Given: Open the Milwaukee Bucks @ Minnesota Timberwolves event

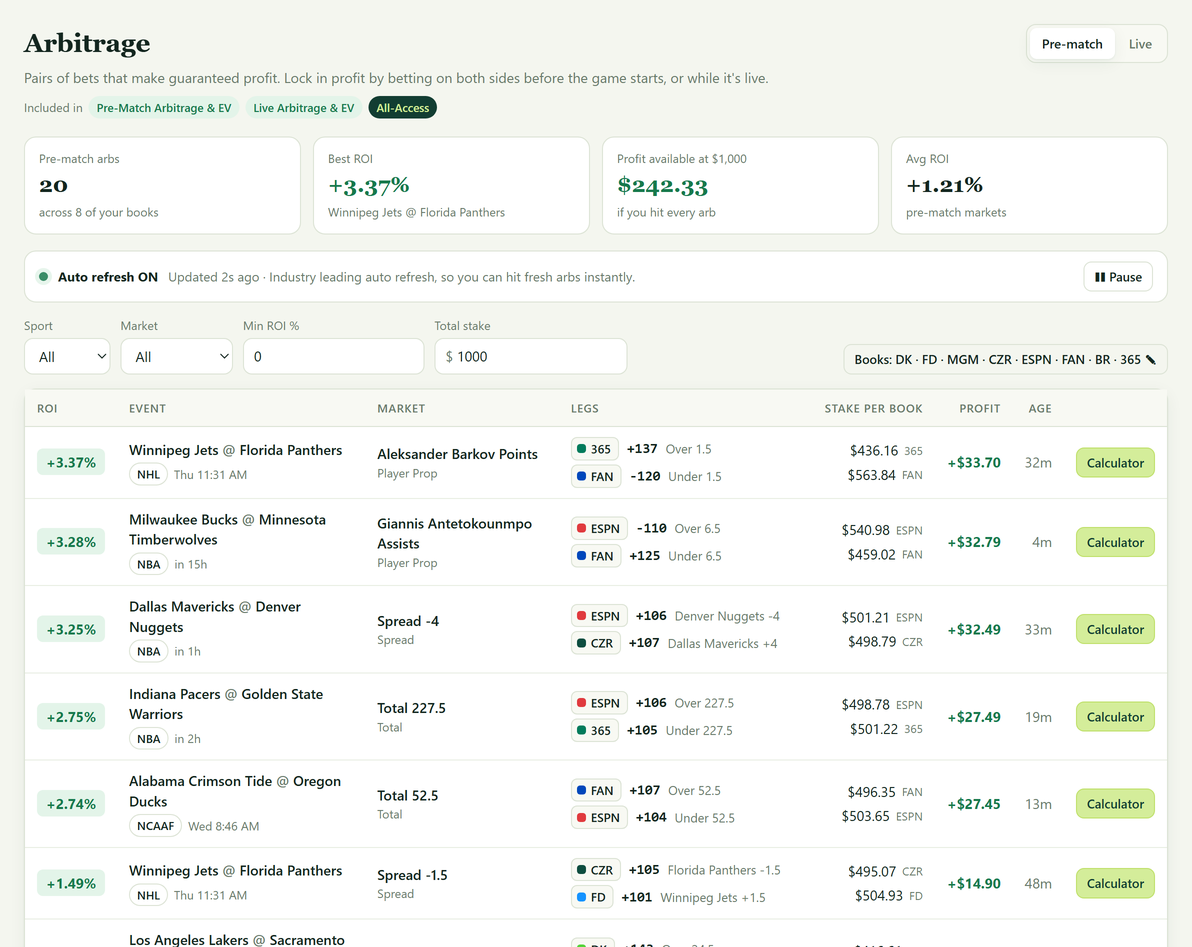Looking at the screenshot, I should pyautogui.click(x=227, y=530).
